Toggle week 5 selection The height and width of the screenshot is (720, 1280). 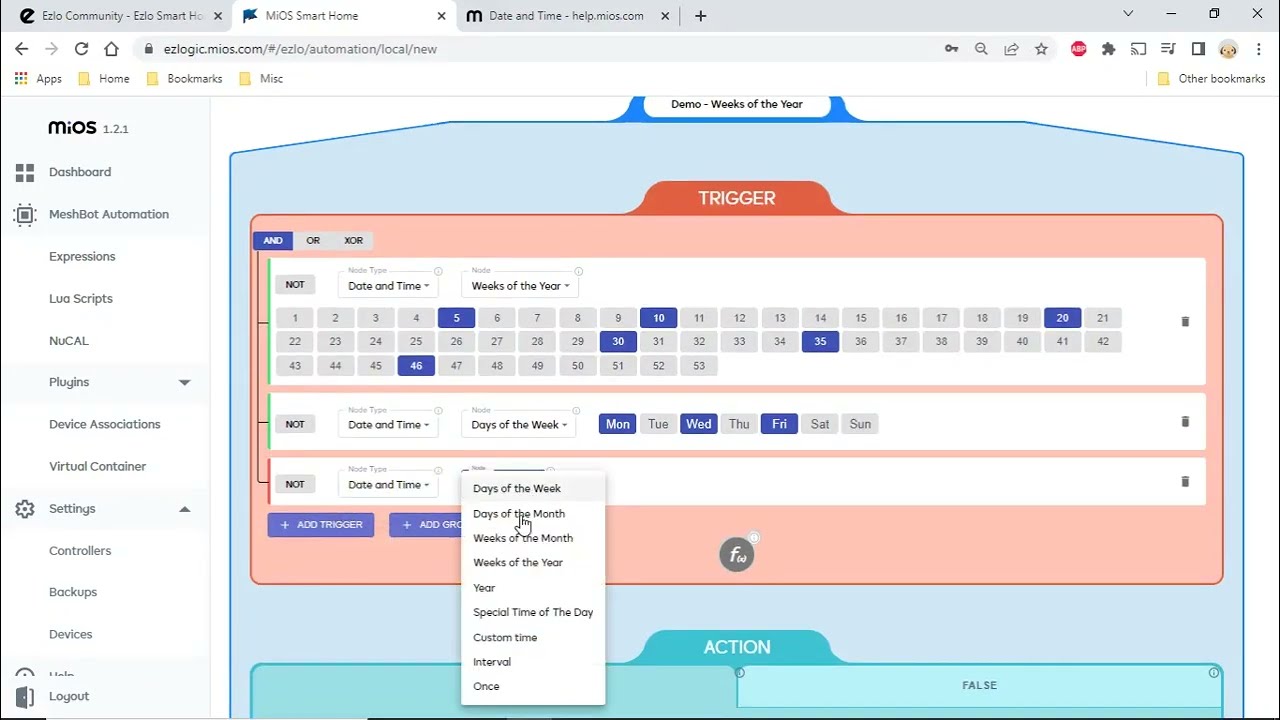[x=456, y=318]
